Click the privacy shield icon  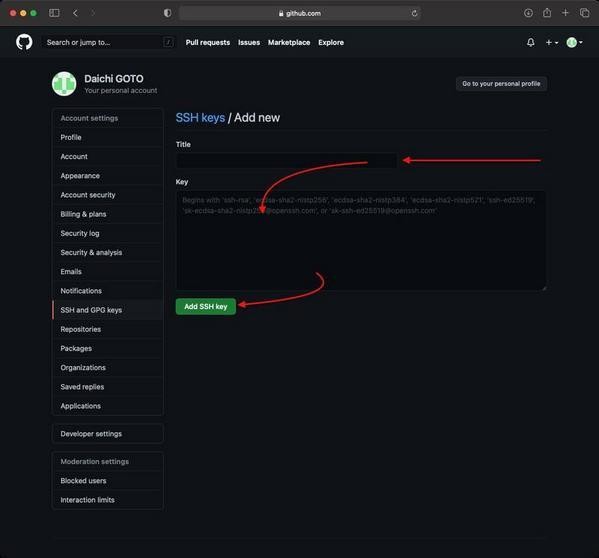(167, 13)
